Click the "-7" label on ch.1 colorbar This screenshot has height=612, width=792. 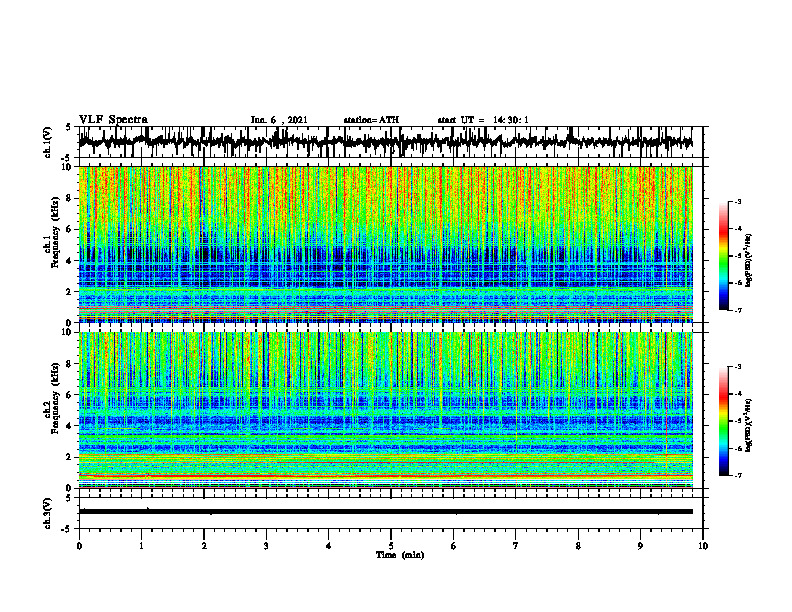(738, 310)
